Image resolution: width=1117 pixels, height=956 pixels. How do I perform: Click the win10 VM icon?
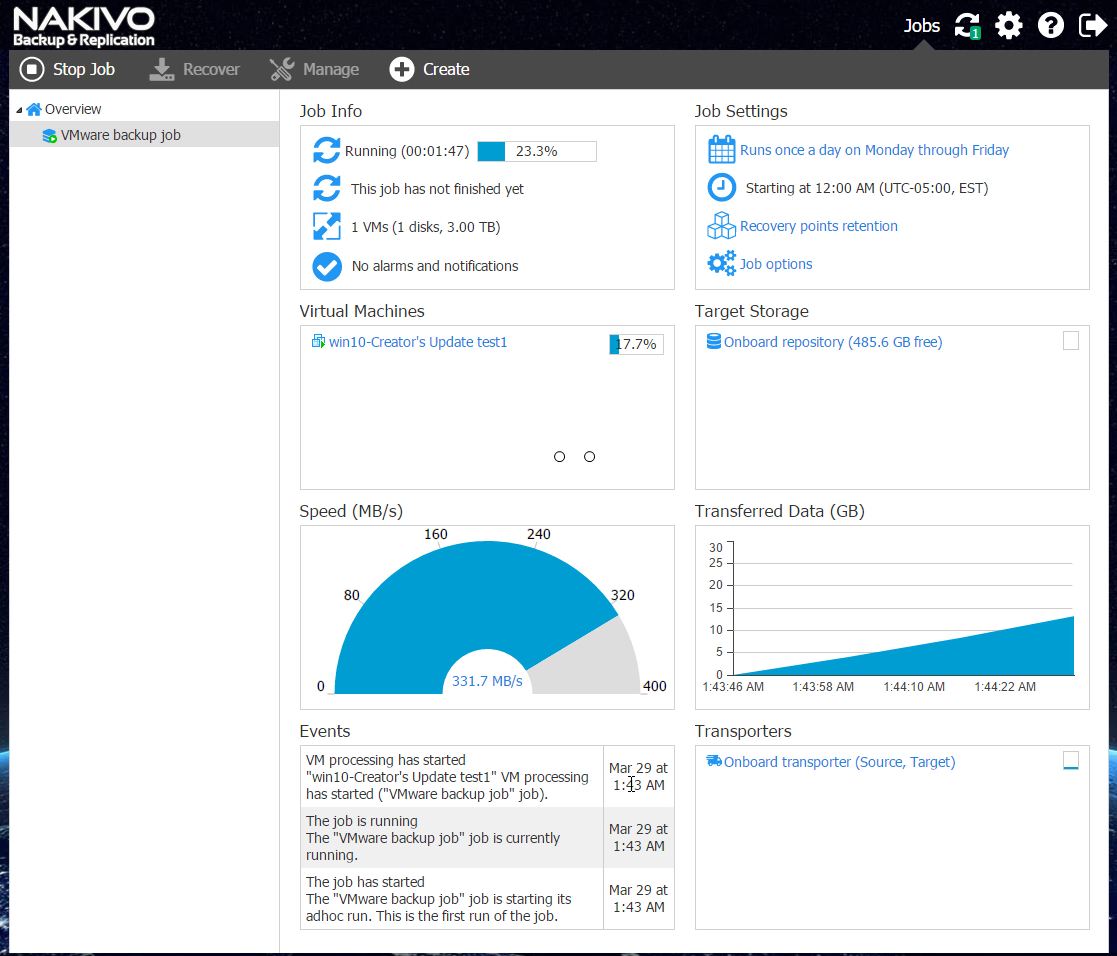tap(318, 341)
